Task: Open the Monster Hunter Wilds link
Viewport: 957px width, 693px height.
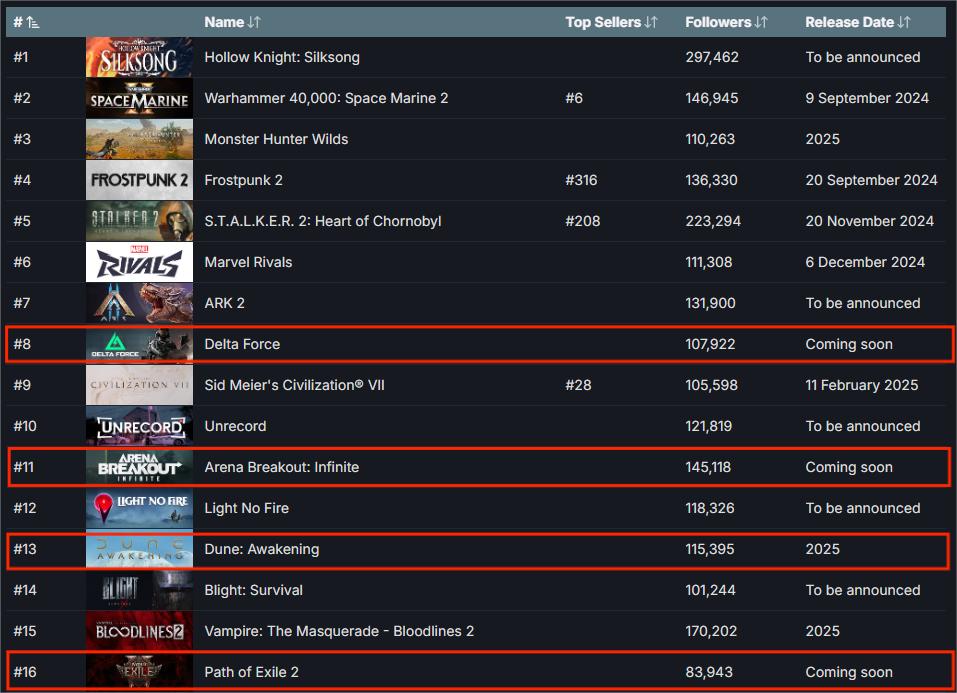Action: coord(276,139)
